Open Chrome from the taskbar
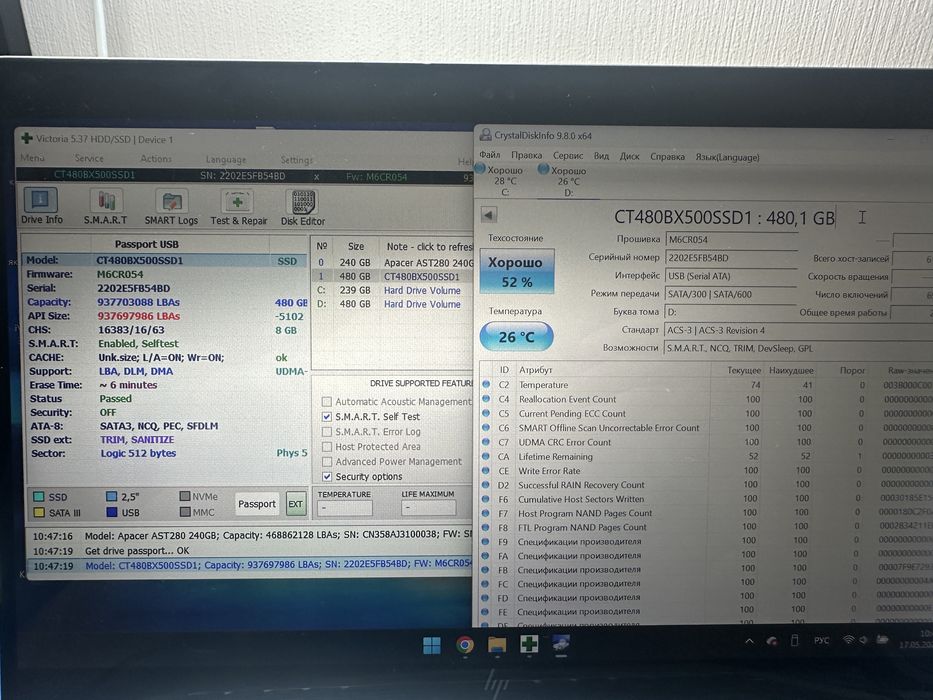The width and height of the screenshot is (933, 700). pos(465,645)
